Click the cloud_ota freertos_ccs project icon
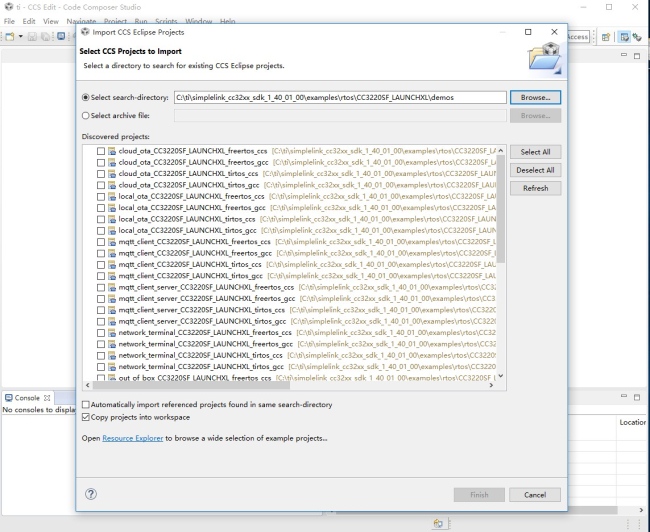Image resolution: width=650 pixels, height=532 pixels. pyautogui.click(x=112, y=151)
